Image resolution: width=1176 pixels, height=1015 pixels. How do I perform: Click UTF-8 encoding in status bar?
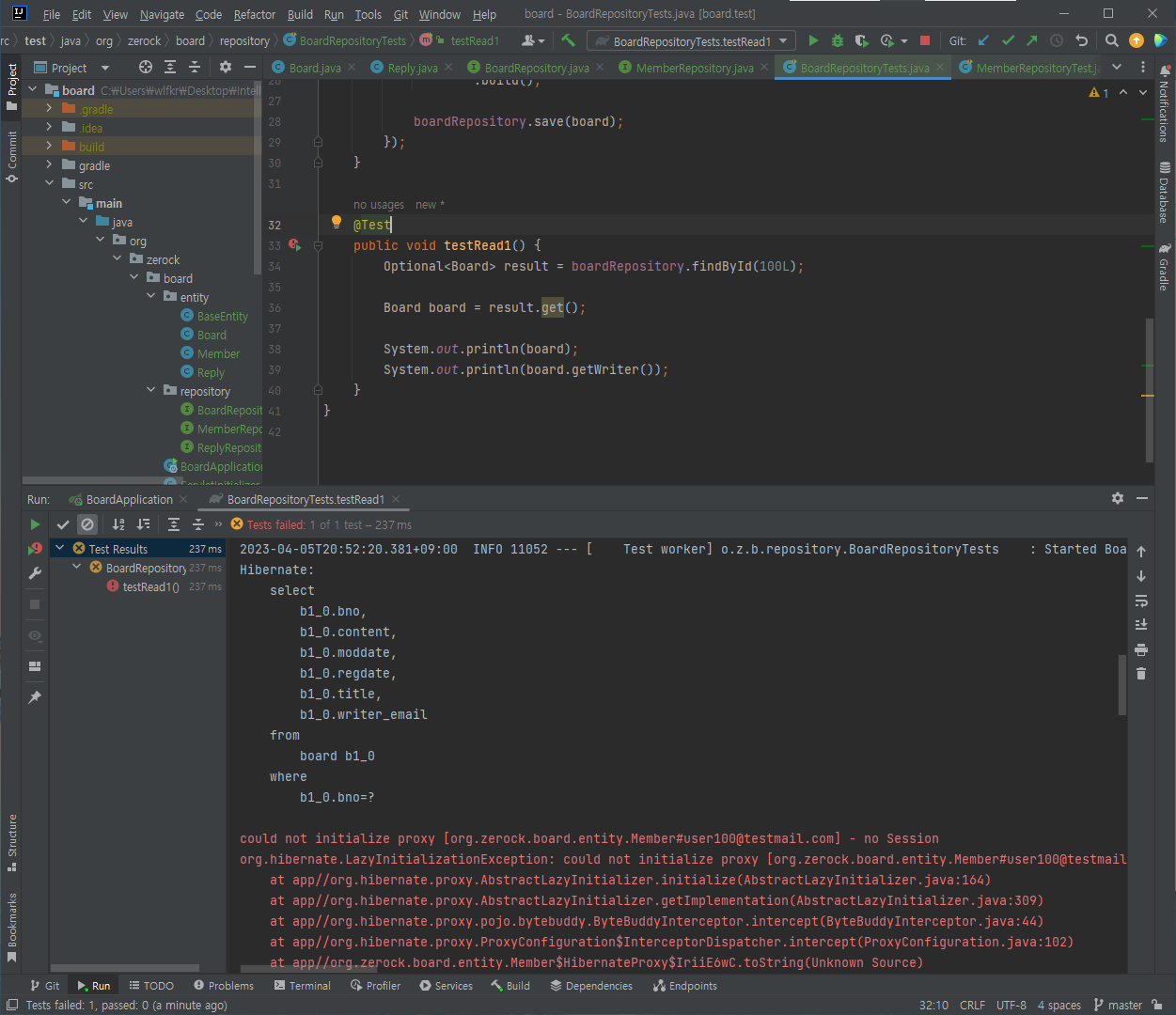point(1011,1005)
